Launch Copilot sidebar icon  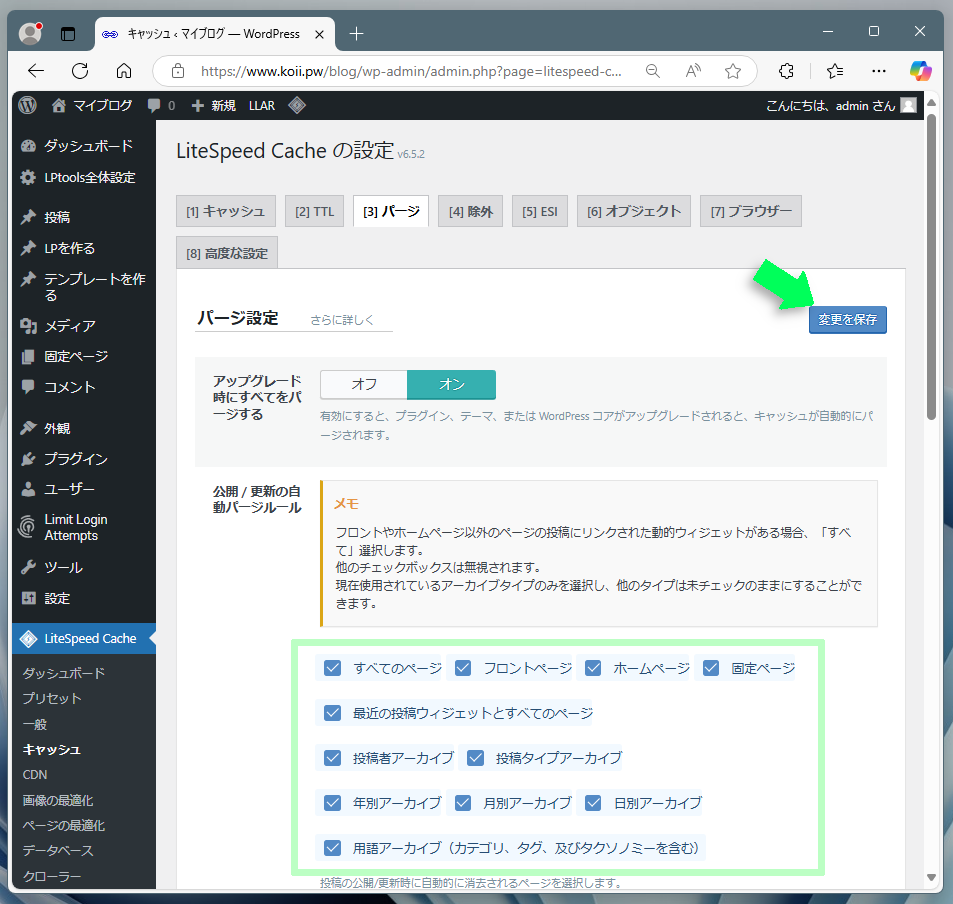(x=920, y=71)
